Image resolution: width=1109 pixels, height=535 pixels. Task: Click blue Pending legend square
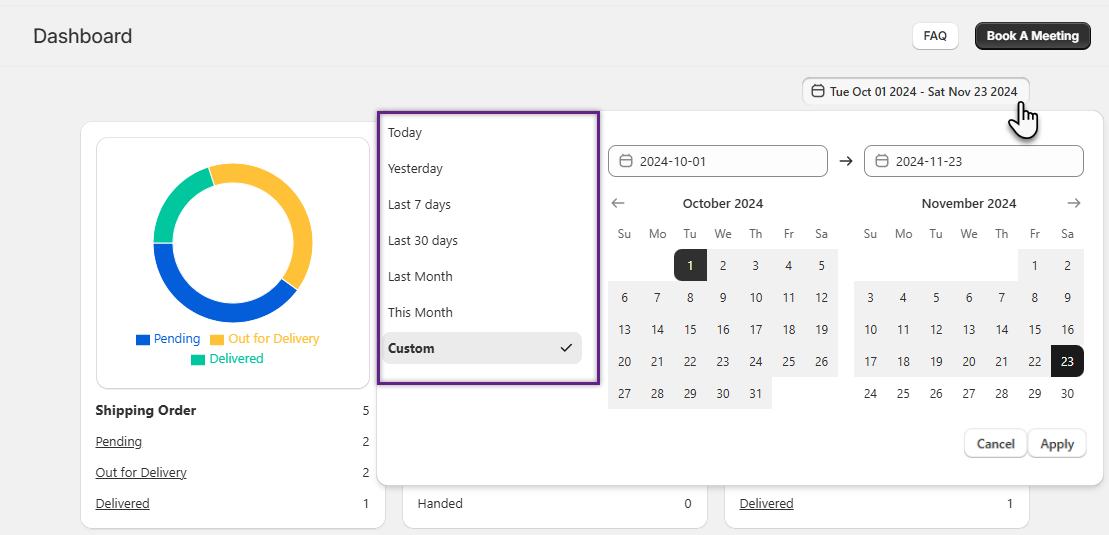(x=143, y=339)
